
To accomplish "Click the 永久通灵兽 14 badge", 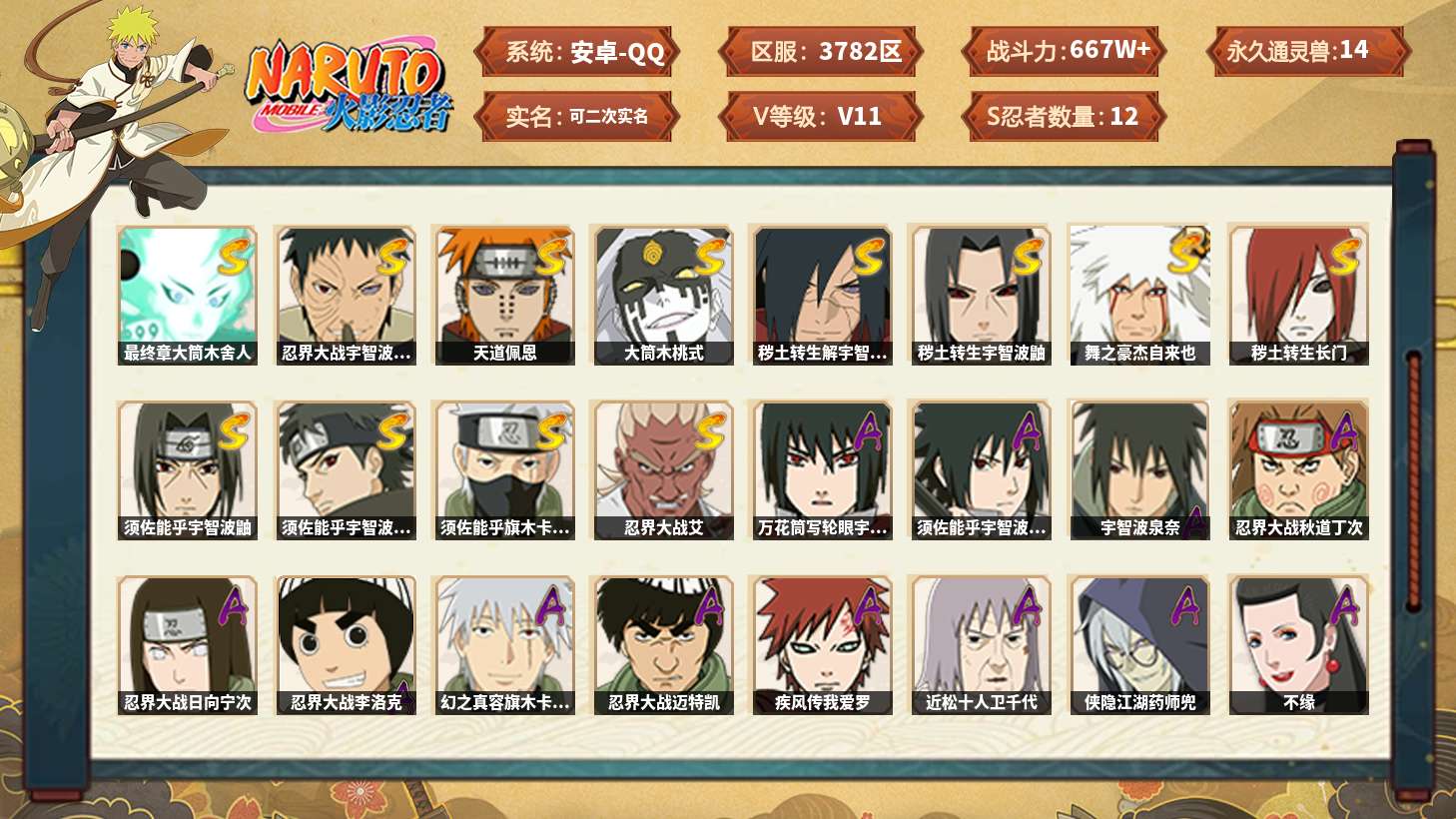I will tap(1308, 51).
